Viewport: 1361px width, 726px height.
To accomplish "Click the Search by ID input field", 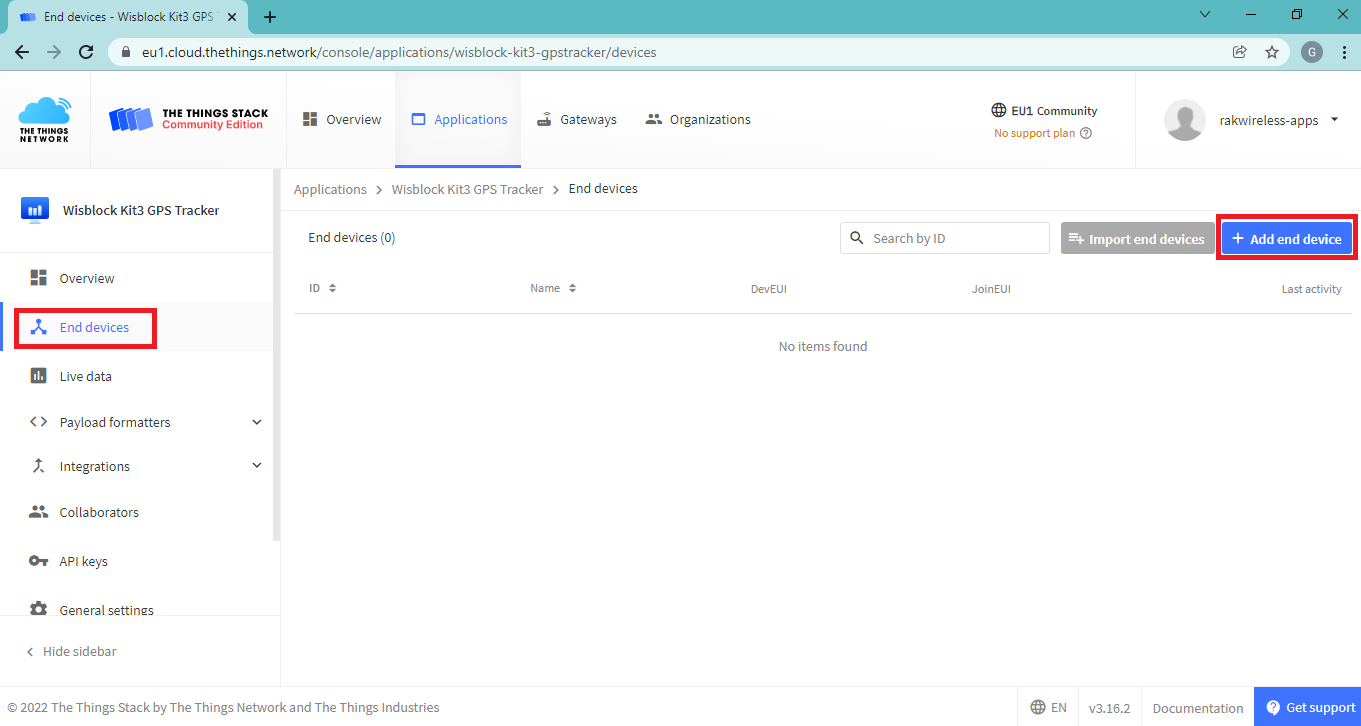I will pos(955,238).
